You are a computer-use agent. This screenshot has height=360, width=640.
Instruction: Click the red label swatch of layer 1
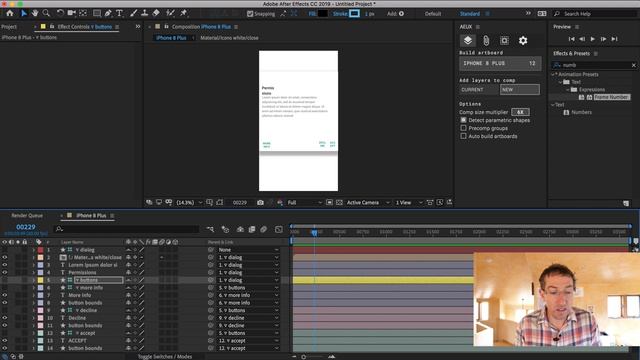40,250
